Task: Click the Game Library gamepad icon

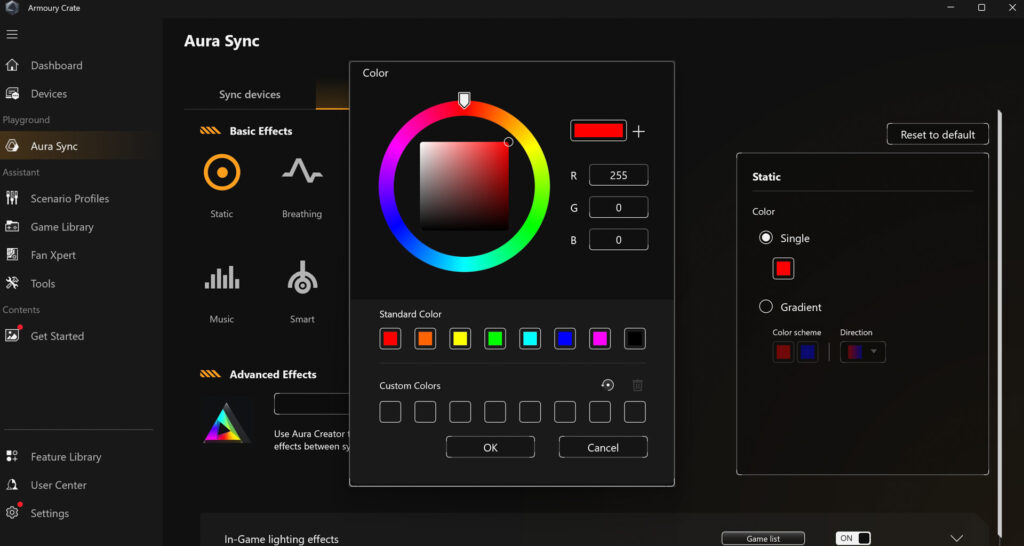Action: 12,227
